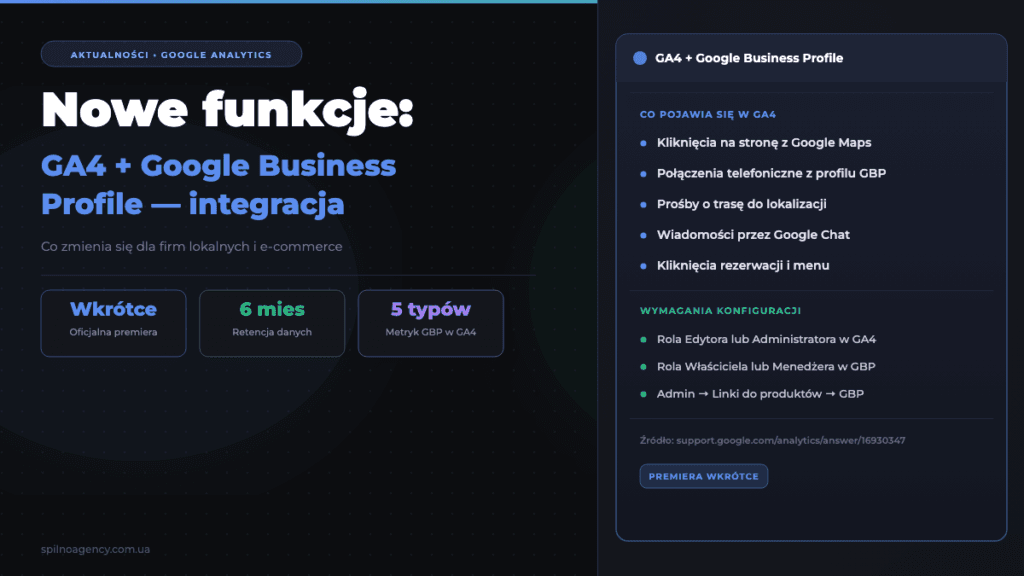Select 'Rola Właściciela lub Menedżera w GBP'
The width and height of the screenshot is (1024, 576).
(766, 366)
